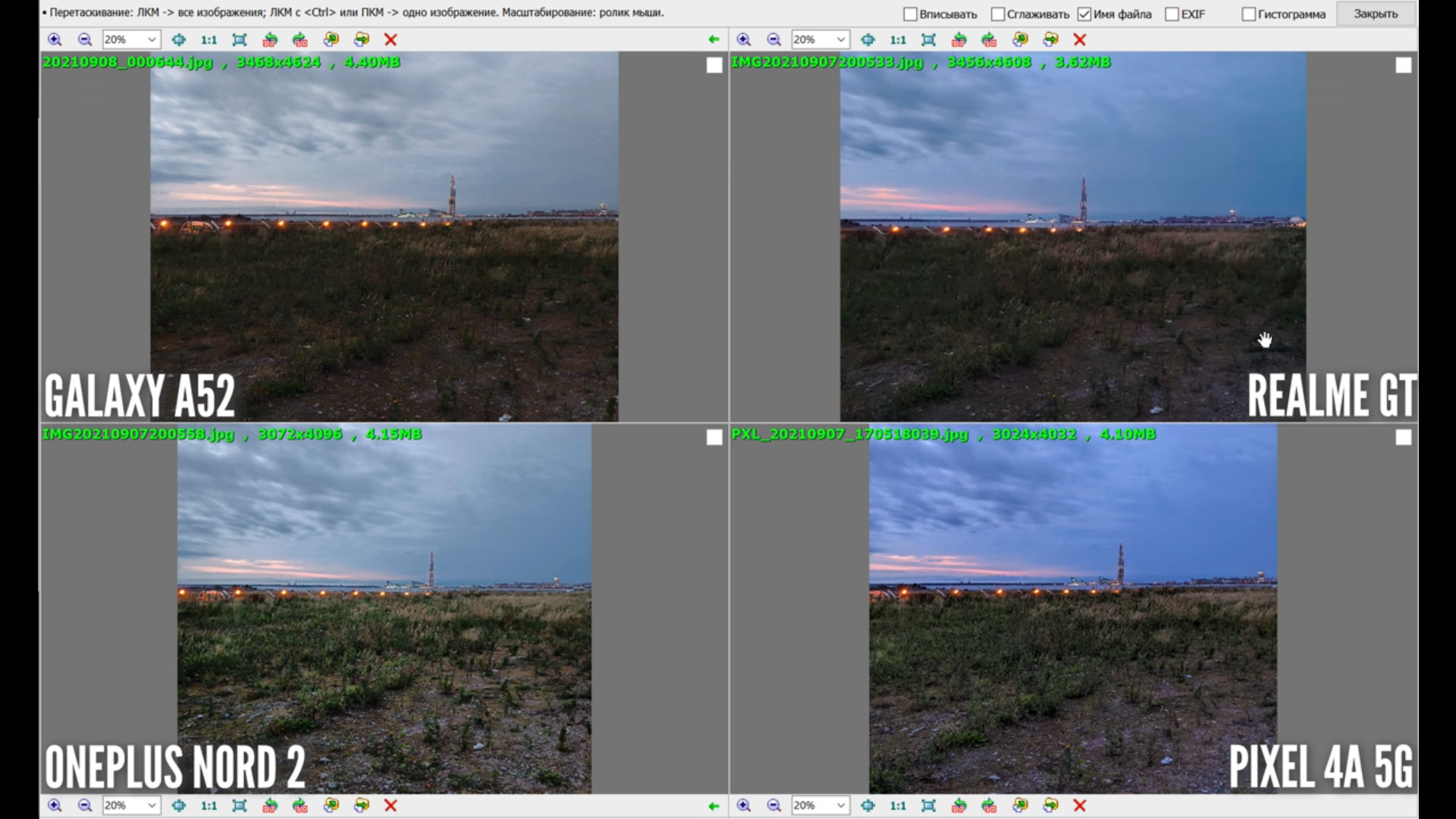1456x819 pixels.
Task: Rotate Realme GT image right
Action: (989, 39)
